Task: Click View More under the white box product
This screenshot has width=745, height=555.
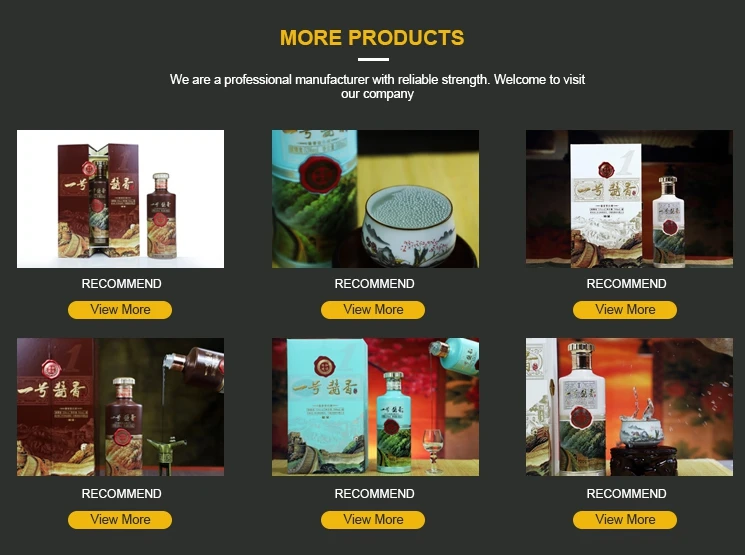Action: point(625,310)
